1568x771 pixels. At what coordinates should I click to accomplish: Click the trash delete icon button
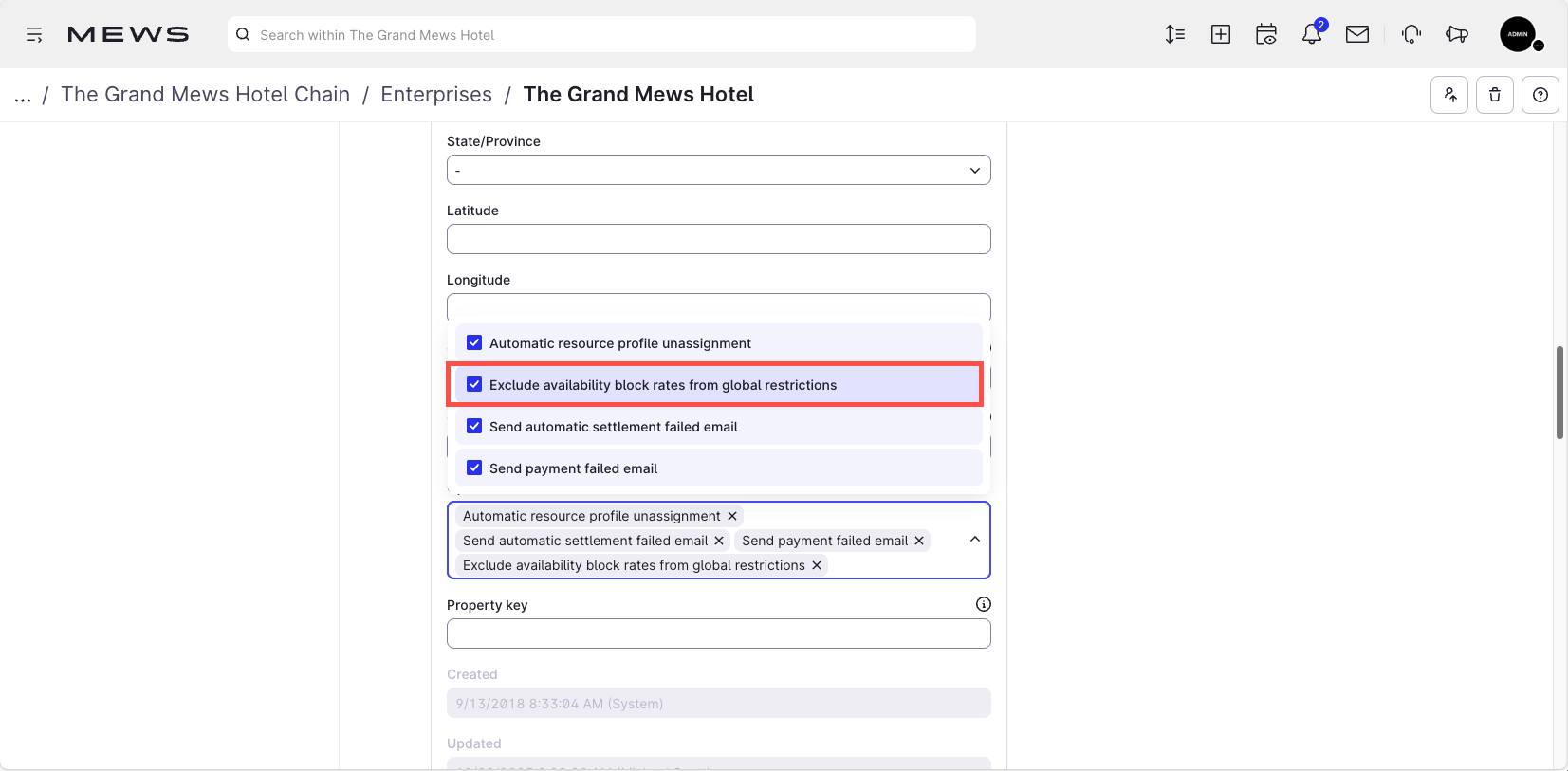[1495, 95]
